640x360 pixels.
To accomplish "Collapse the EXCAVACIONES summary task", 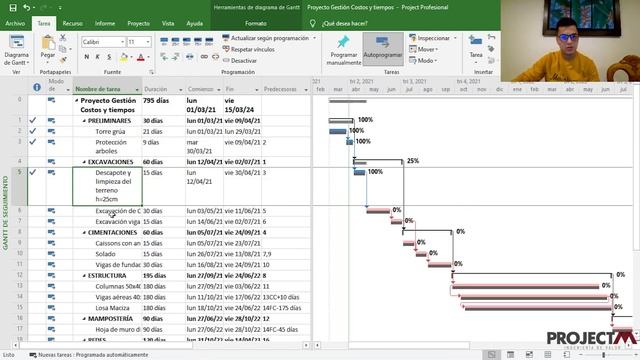I will pyautogui.click(x=84, y=162).
